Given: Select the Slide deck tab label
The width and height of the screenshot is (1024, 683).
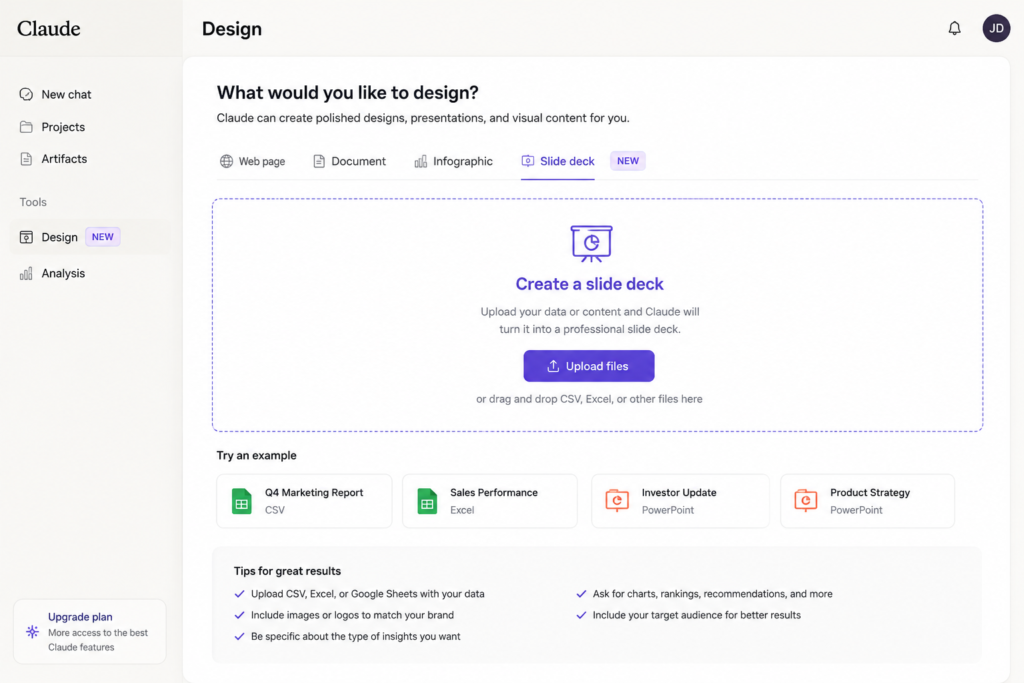Looking at the screenshot, I should pos(567,161).
